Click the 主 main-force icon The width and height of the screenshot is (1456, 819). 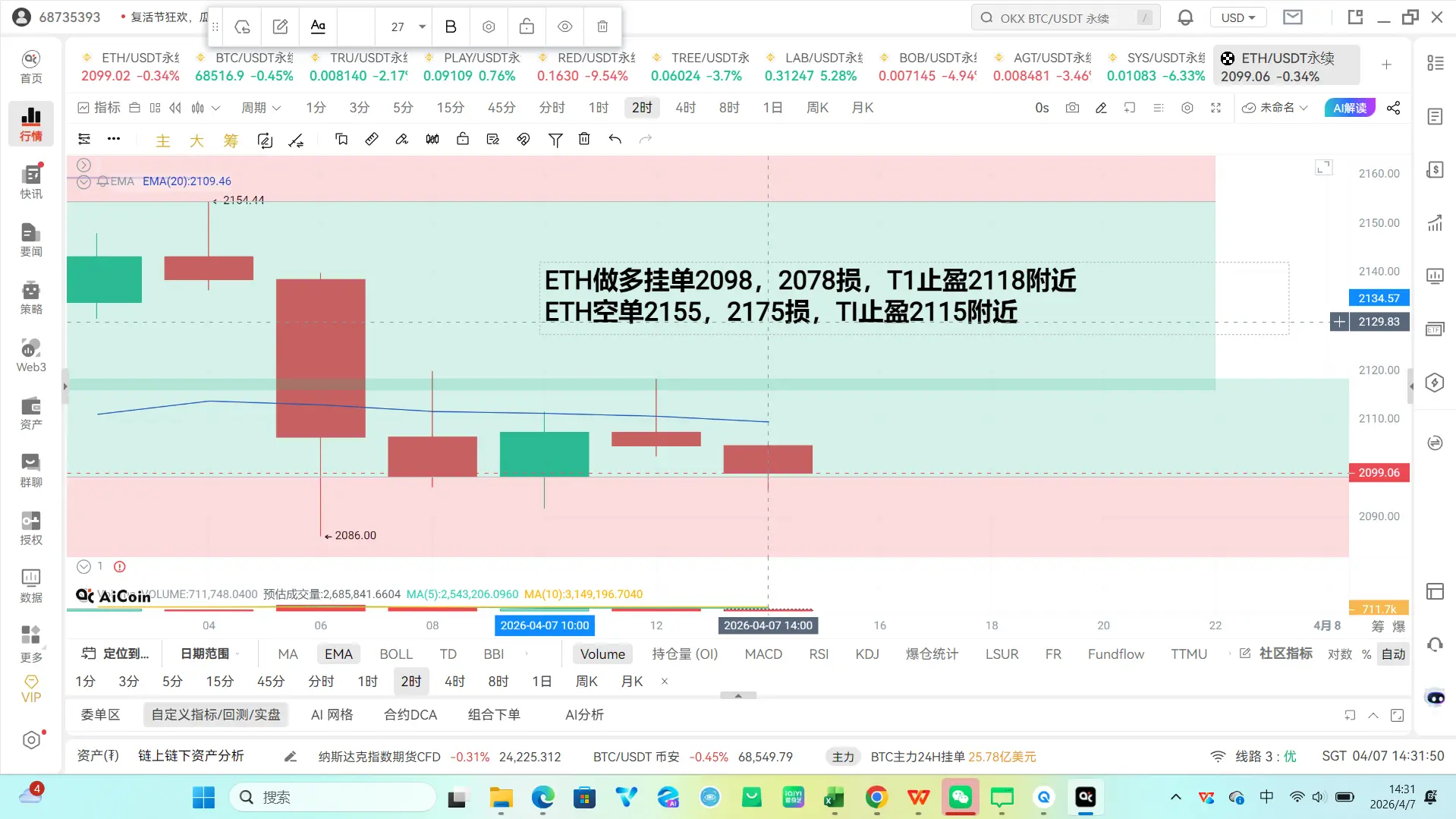(x=163, y=140)
